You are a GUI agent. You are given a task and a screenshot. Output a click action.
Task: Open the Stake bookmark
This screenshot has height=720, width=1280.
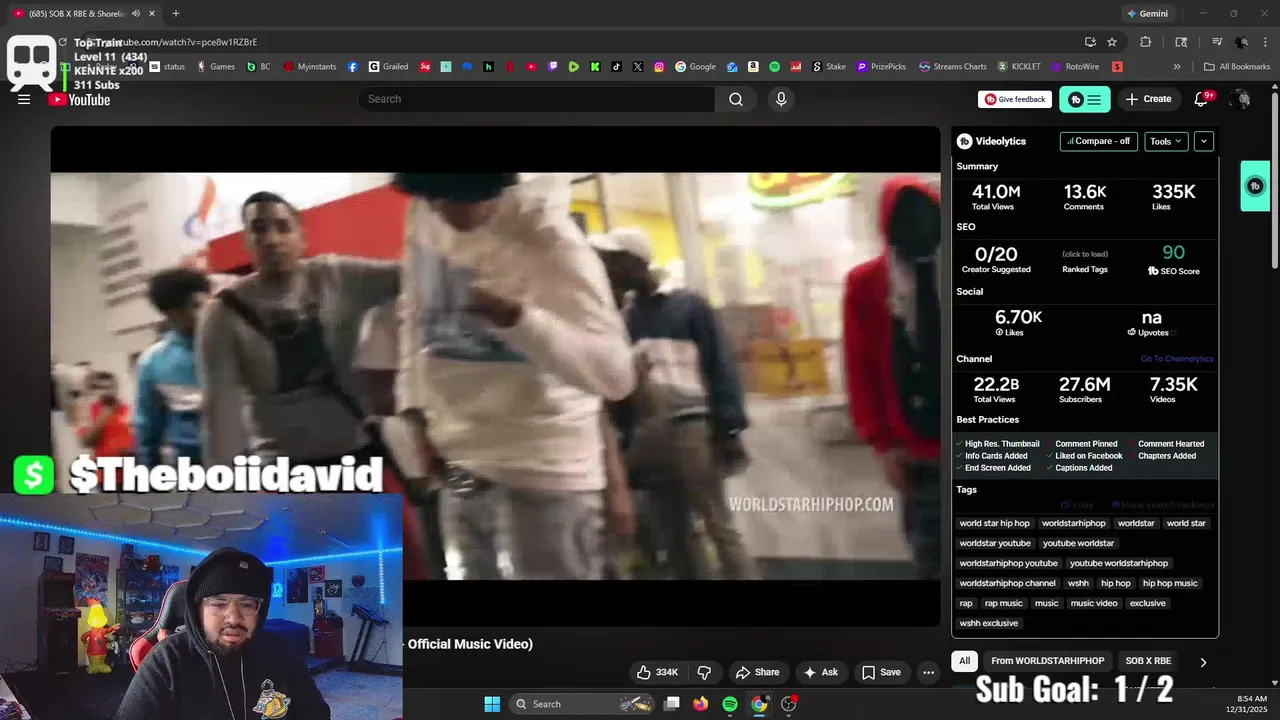(829, 67)
